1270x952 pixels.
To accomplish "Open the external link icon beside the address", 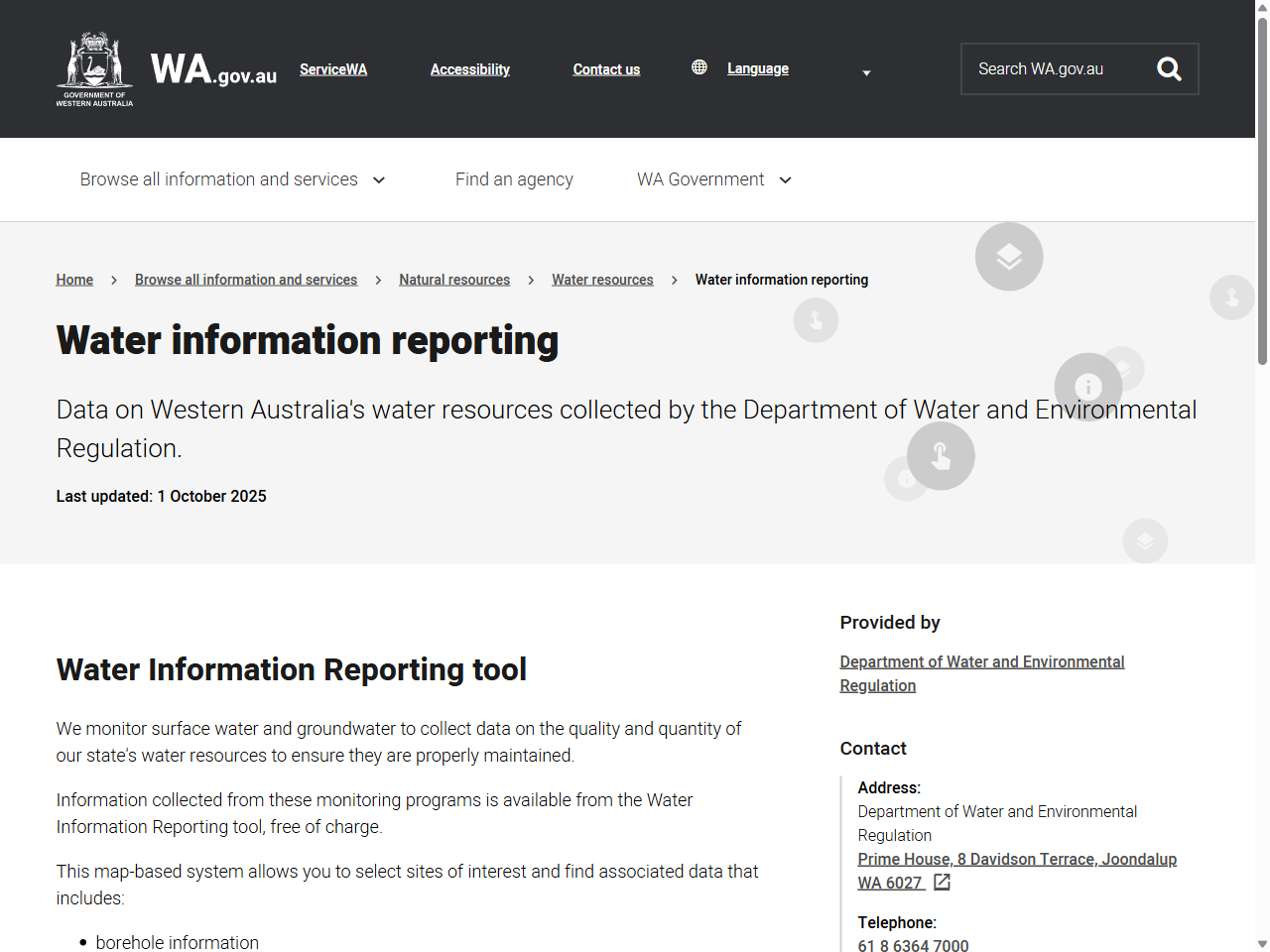I will click(x=941, y=882).
